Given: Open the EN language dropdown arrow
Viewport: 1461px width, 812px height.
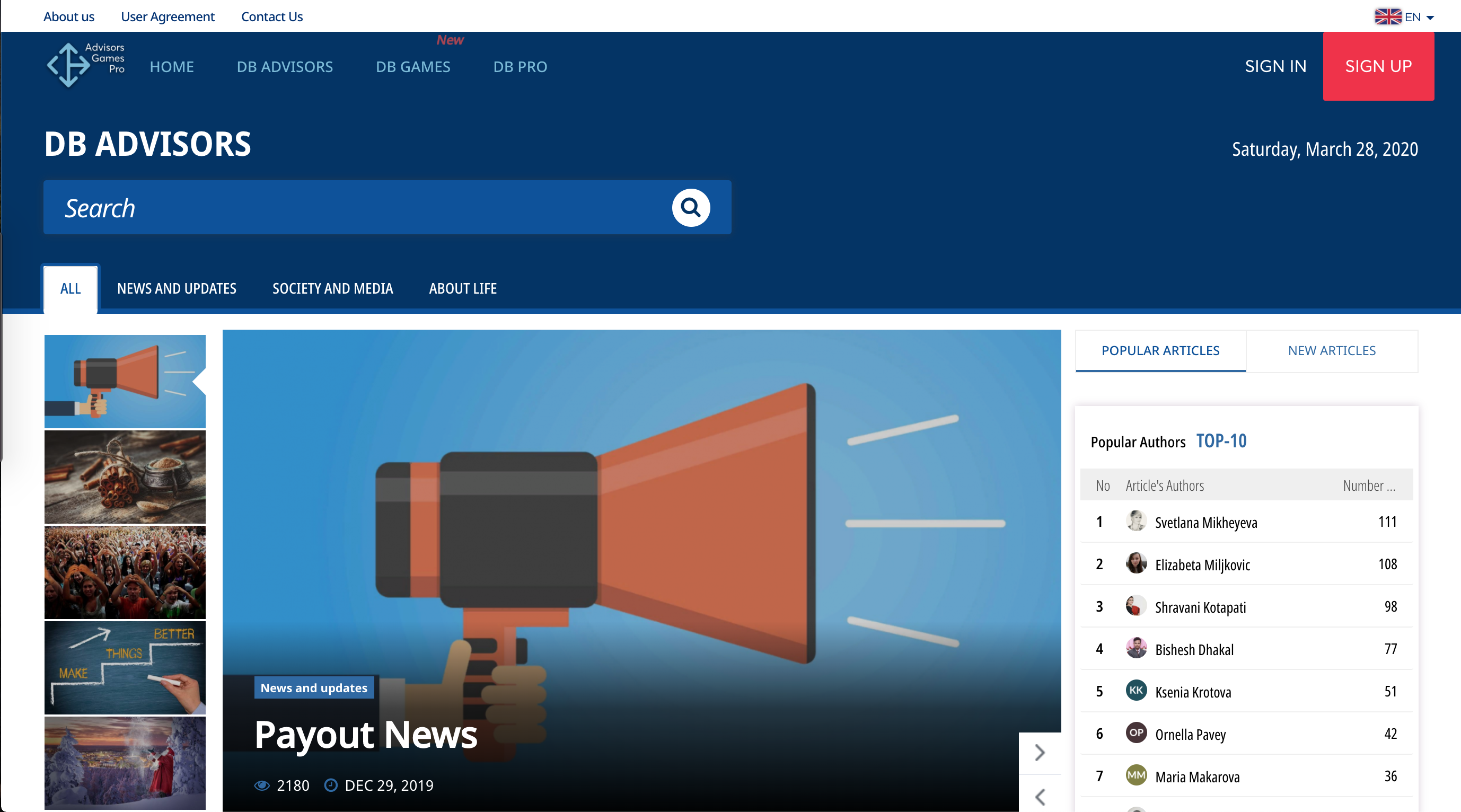Looking at the screenshot, I should pyautogui.click(x=1430, y=17).
